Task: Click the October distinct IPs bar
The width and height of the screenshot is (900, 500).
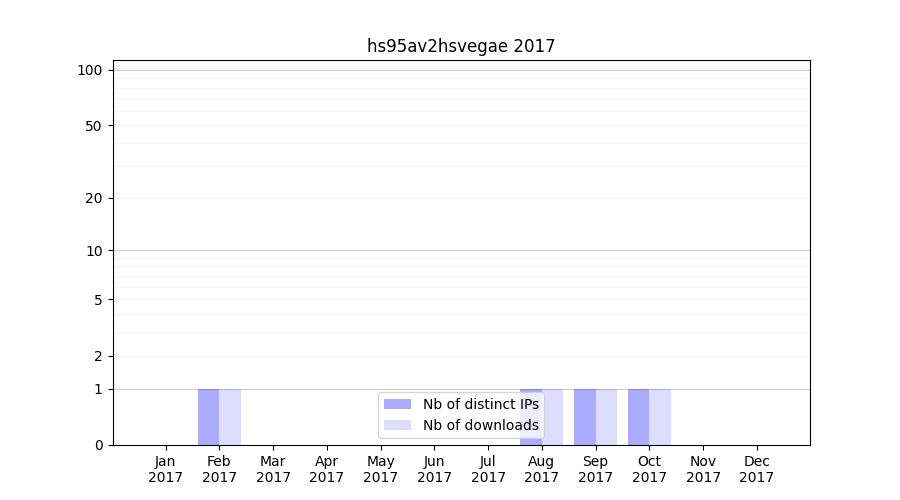Action: click(x=638, y=417)
